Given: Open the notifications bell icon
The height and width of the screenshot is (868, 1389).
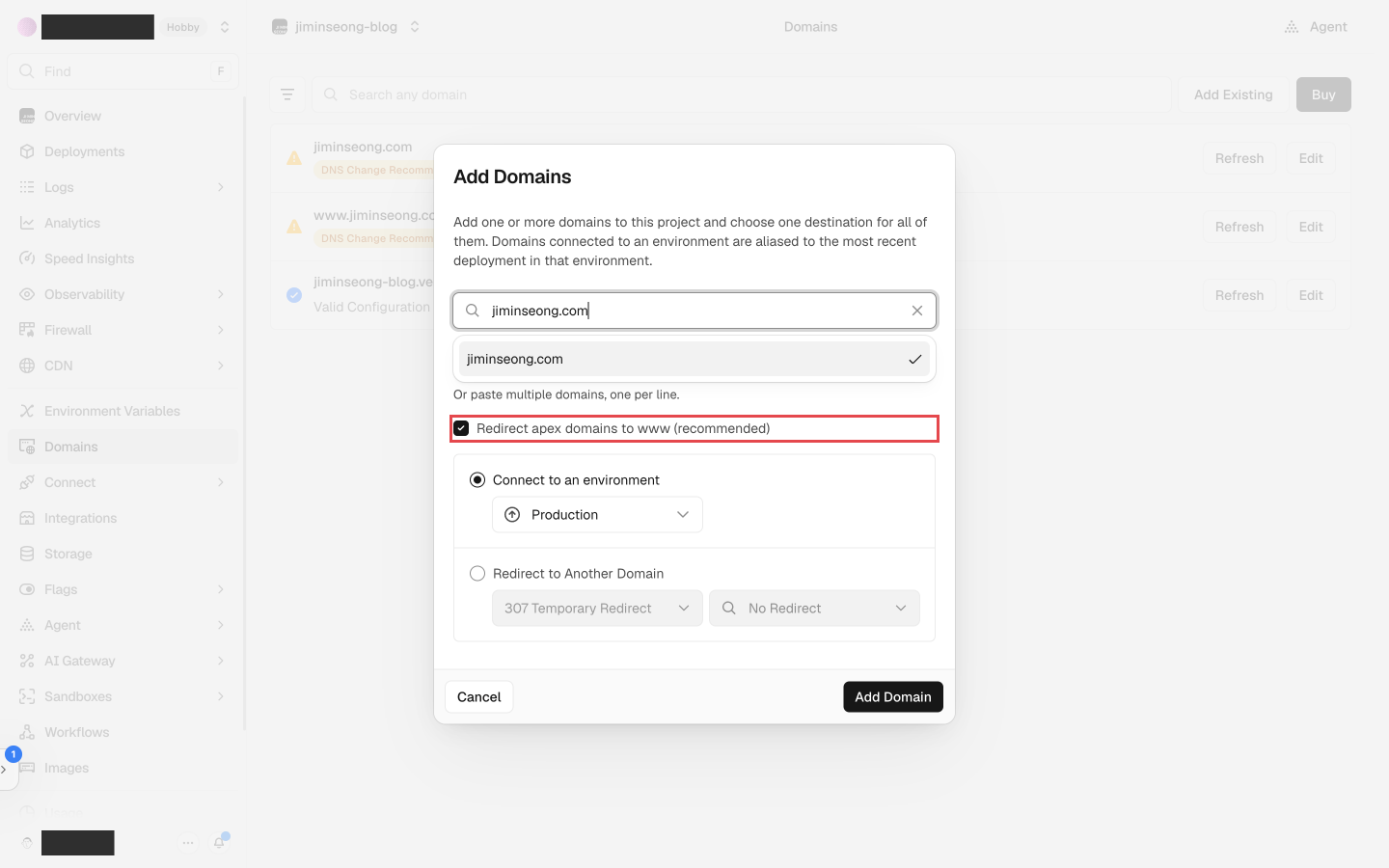Looking at the screenshot, I should click(x=220, y=842).
